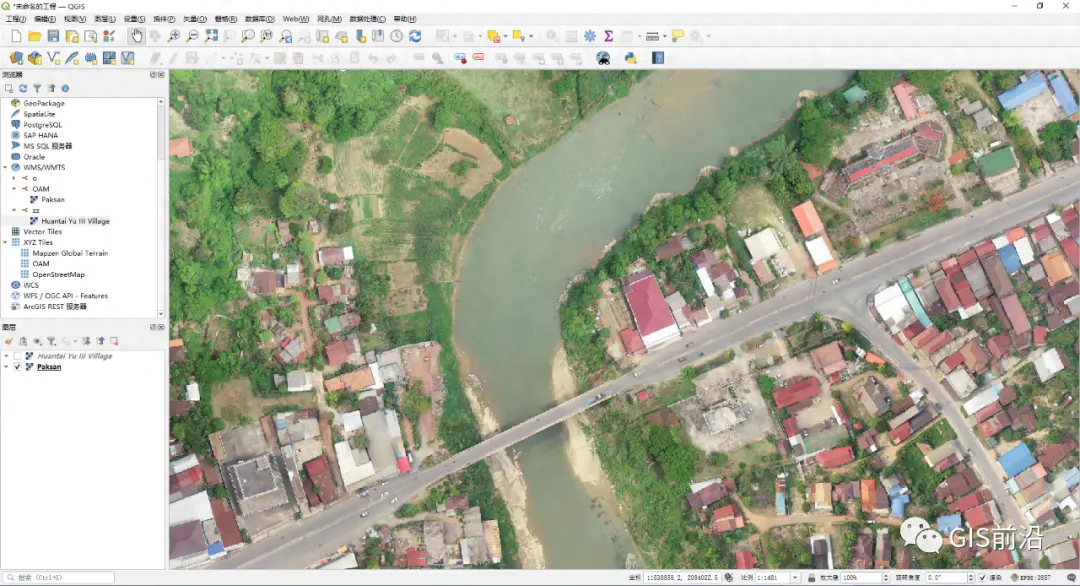Select the Pan Map hand tool
The height and width of the screenshot is (586, 1080).
pos(137,36)
